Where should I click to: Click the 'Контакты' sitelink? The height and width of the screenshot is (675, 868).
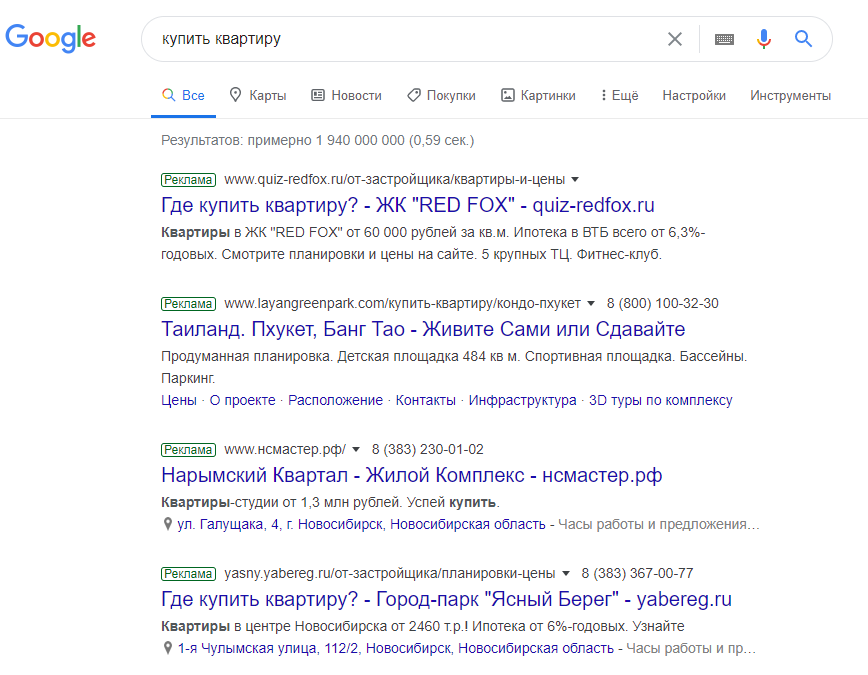pos(426,400)
